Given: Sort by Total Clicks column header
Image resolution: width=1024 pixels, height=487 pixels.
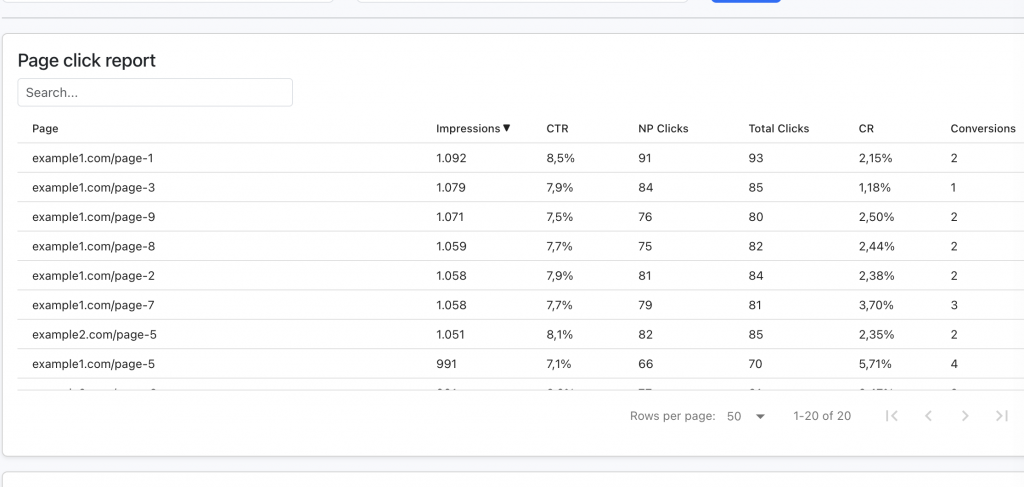Looking at the screenshot, I should click(778, 128).
